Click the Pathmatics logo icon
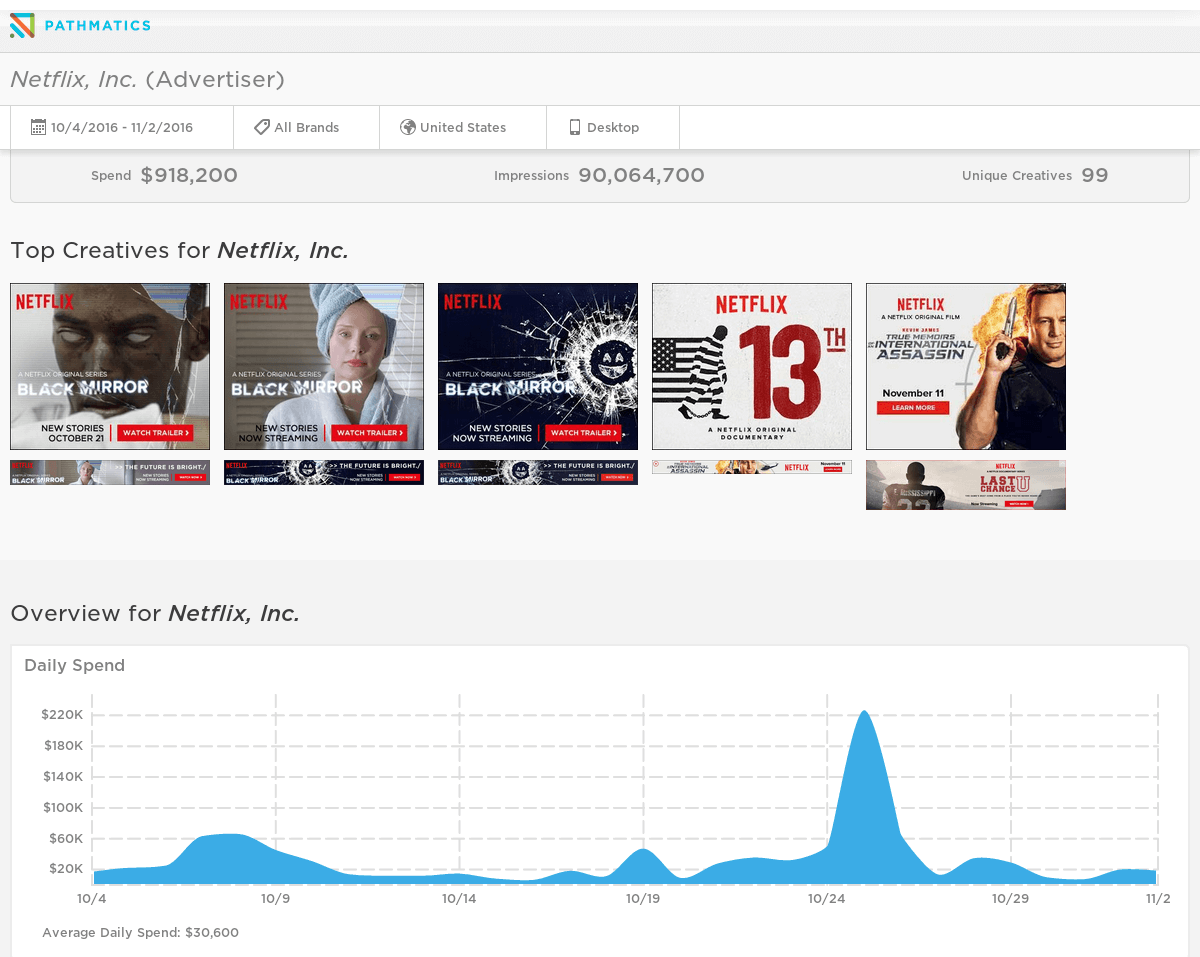 click(x=22, y=25)
